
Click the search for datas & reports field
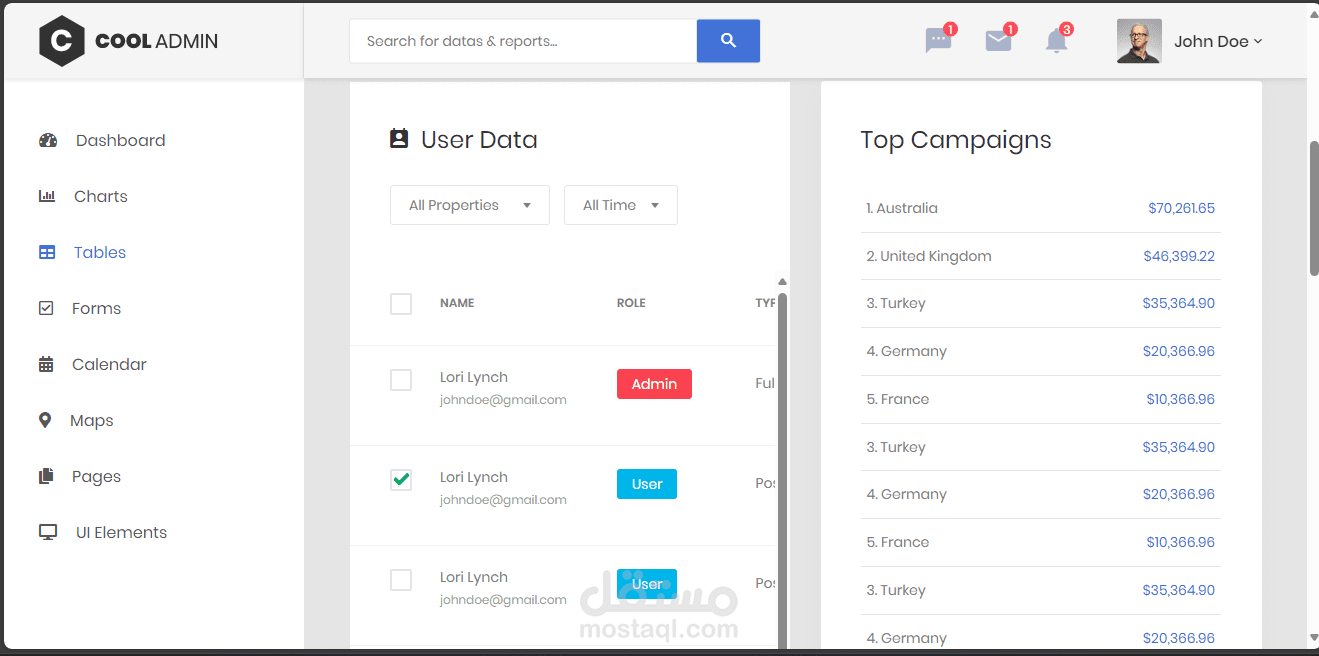pos(523,41)
